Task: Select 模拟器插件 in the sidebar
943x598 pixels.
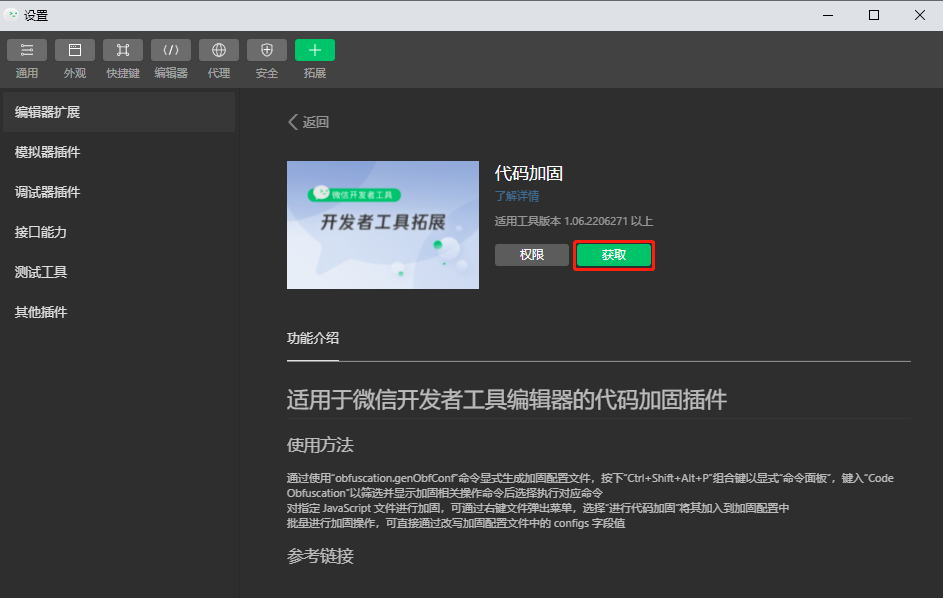Action: point(119,152)
